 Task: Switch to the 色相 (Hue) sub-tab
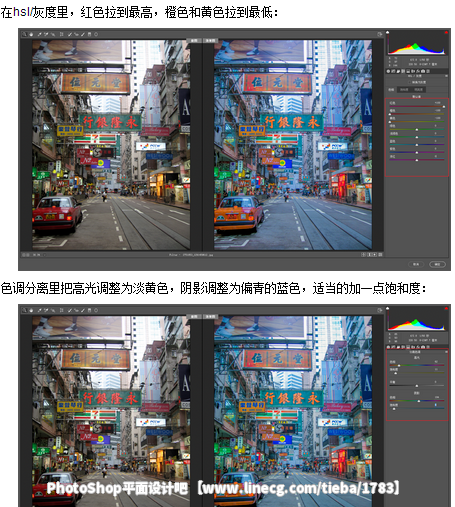click(x=391, y=90)
